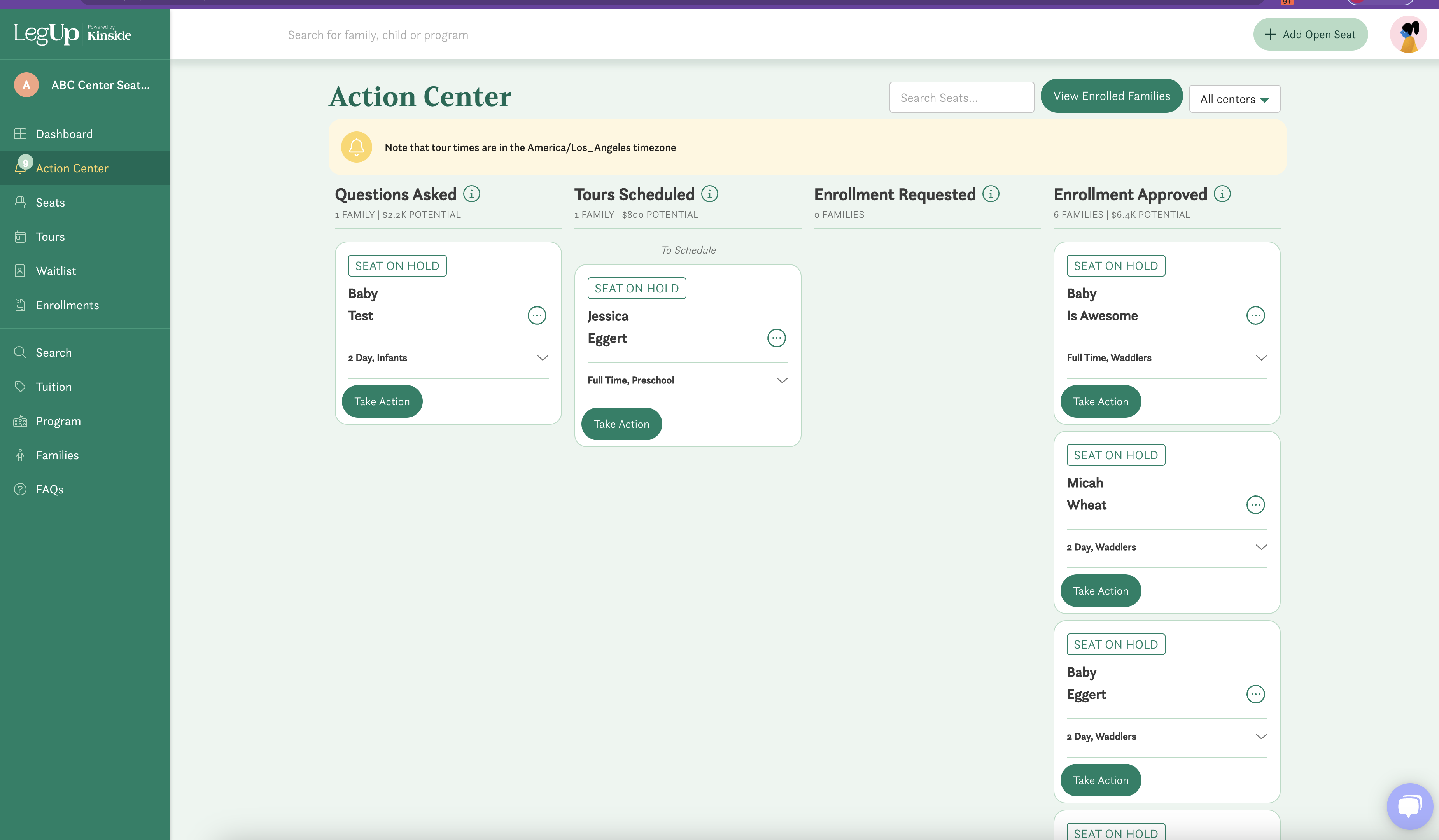
Task: Open the chat support bubble
Action: click(x=1409, y=806)
